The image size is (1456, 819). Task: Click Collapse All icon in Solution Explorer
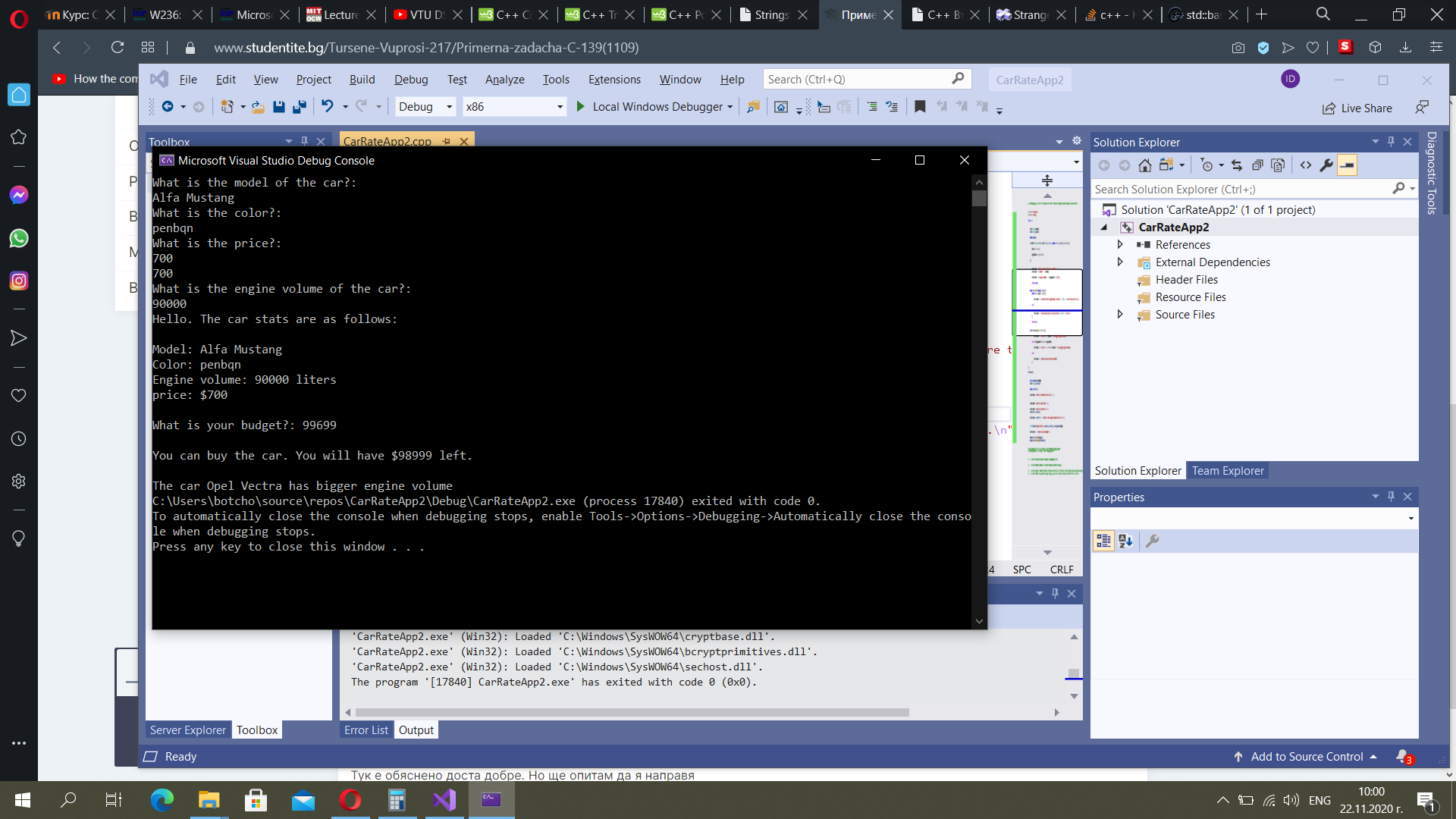coord(1257,165)
